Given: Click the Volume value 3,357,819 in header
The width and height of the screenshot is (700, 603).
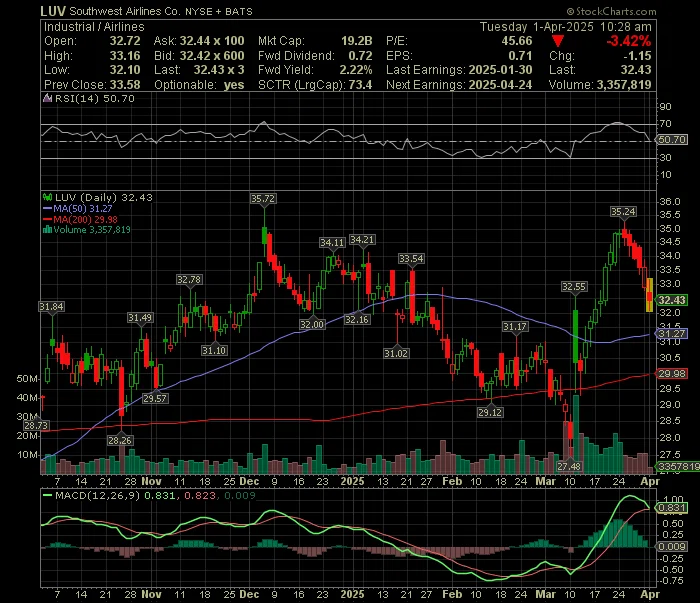Looking at the screenshot, I should pyautogui.click(x=624, y=85).
